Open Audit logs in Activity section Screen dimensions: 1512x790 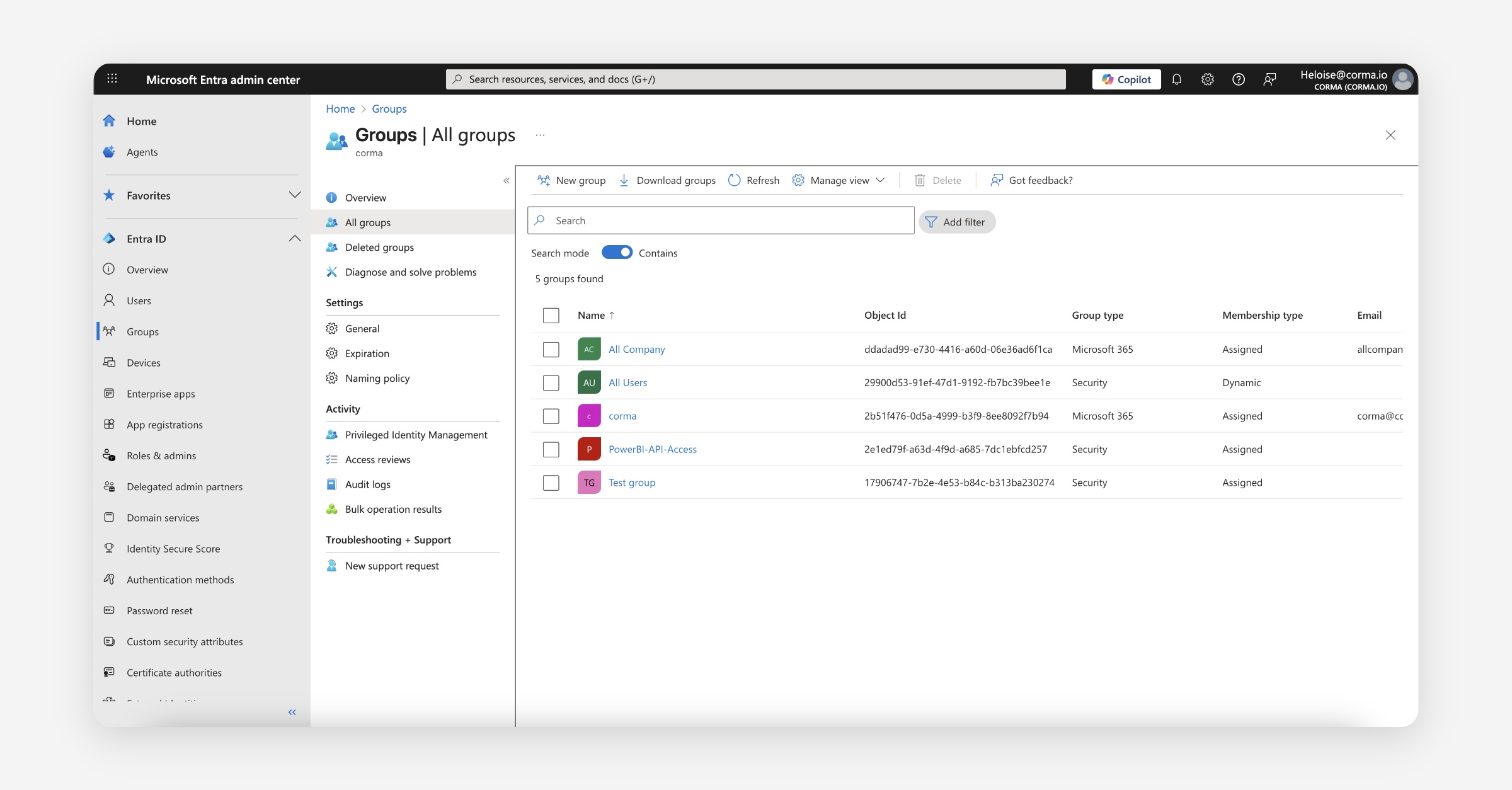(367, 484)
